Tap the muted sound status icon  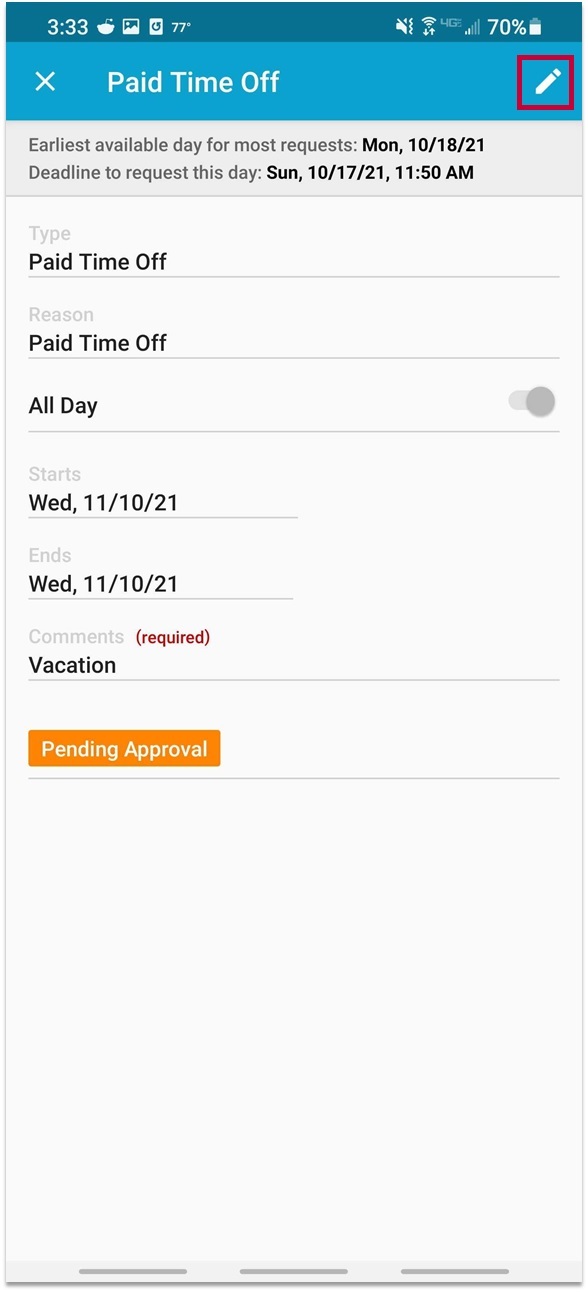tap(405, 27)
